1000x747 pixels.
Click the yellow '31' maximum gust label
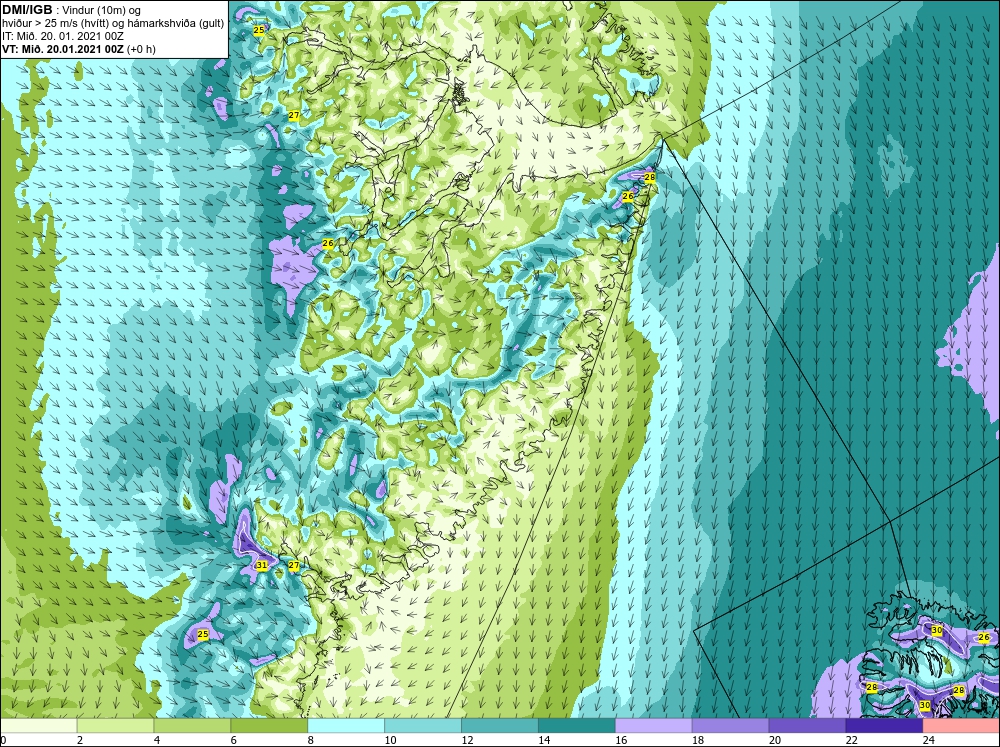(x=261, y=565)
